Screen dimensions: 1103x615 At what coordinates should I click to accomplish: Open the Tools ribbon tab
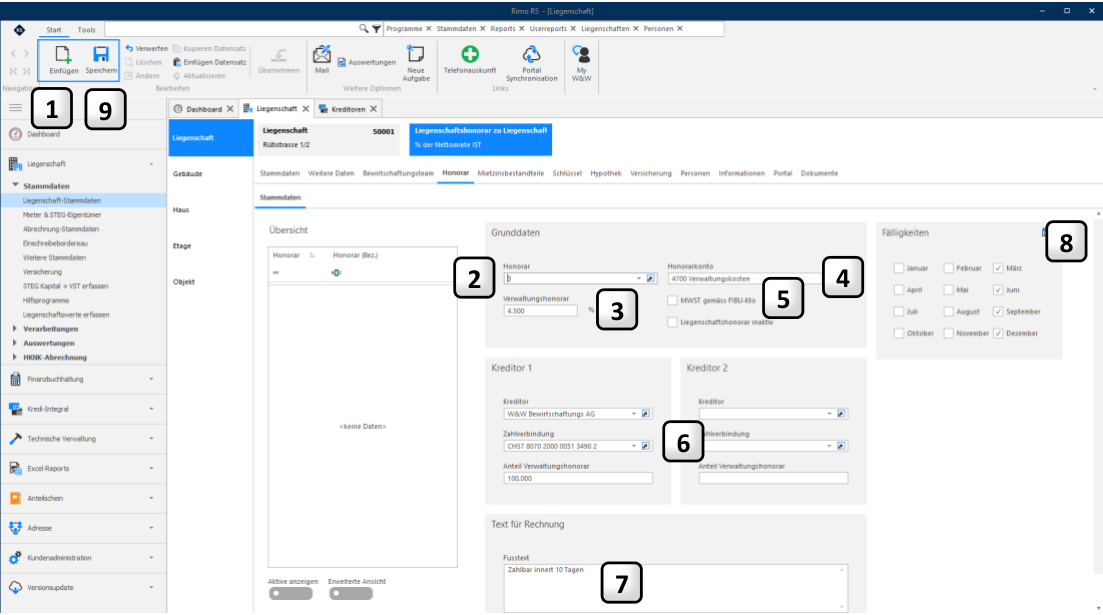tap(87, 30)
